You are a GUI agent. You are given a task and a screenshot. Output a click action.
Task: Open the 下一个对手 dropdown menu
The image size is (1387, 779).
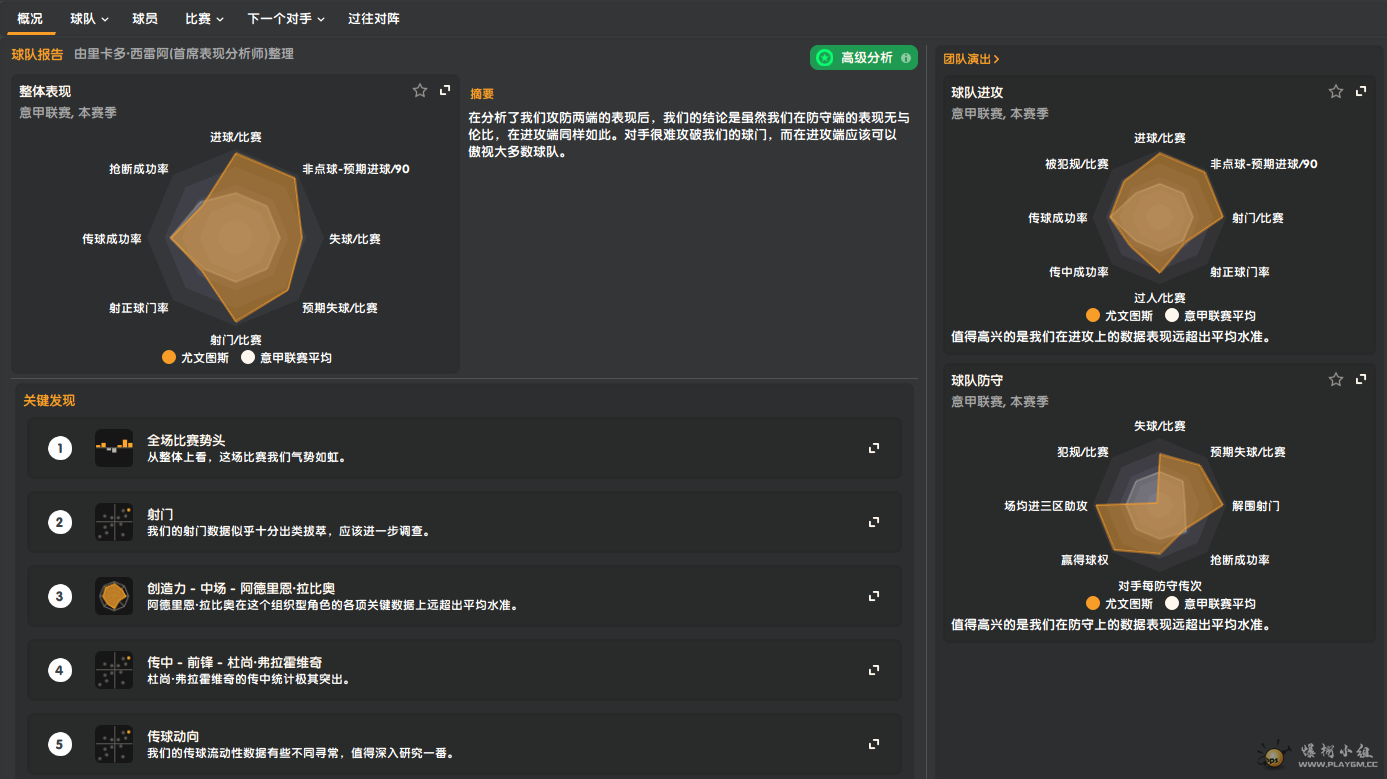click(x=286, y=19)
